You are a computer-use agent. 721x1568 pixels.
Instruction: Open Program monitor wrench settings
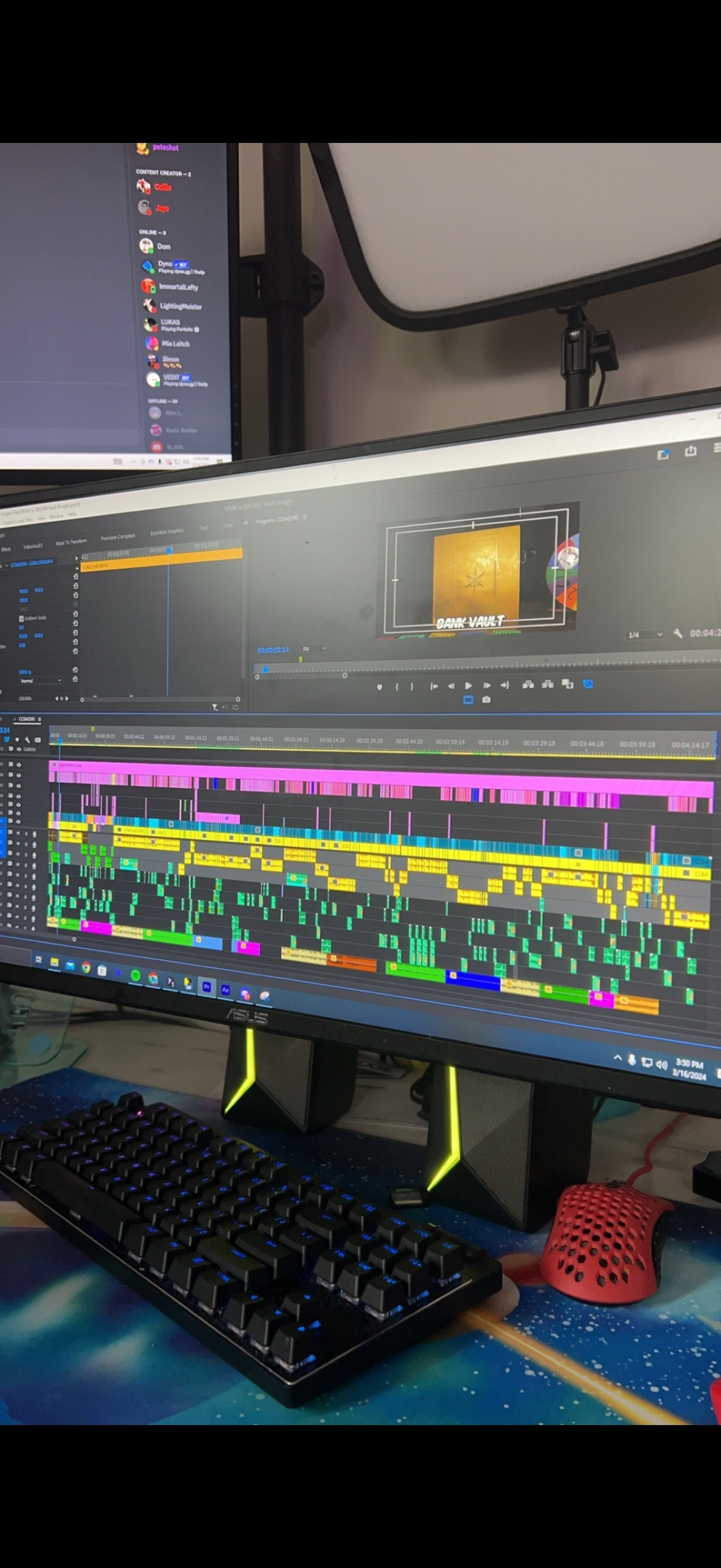point(677,634)
